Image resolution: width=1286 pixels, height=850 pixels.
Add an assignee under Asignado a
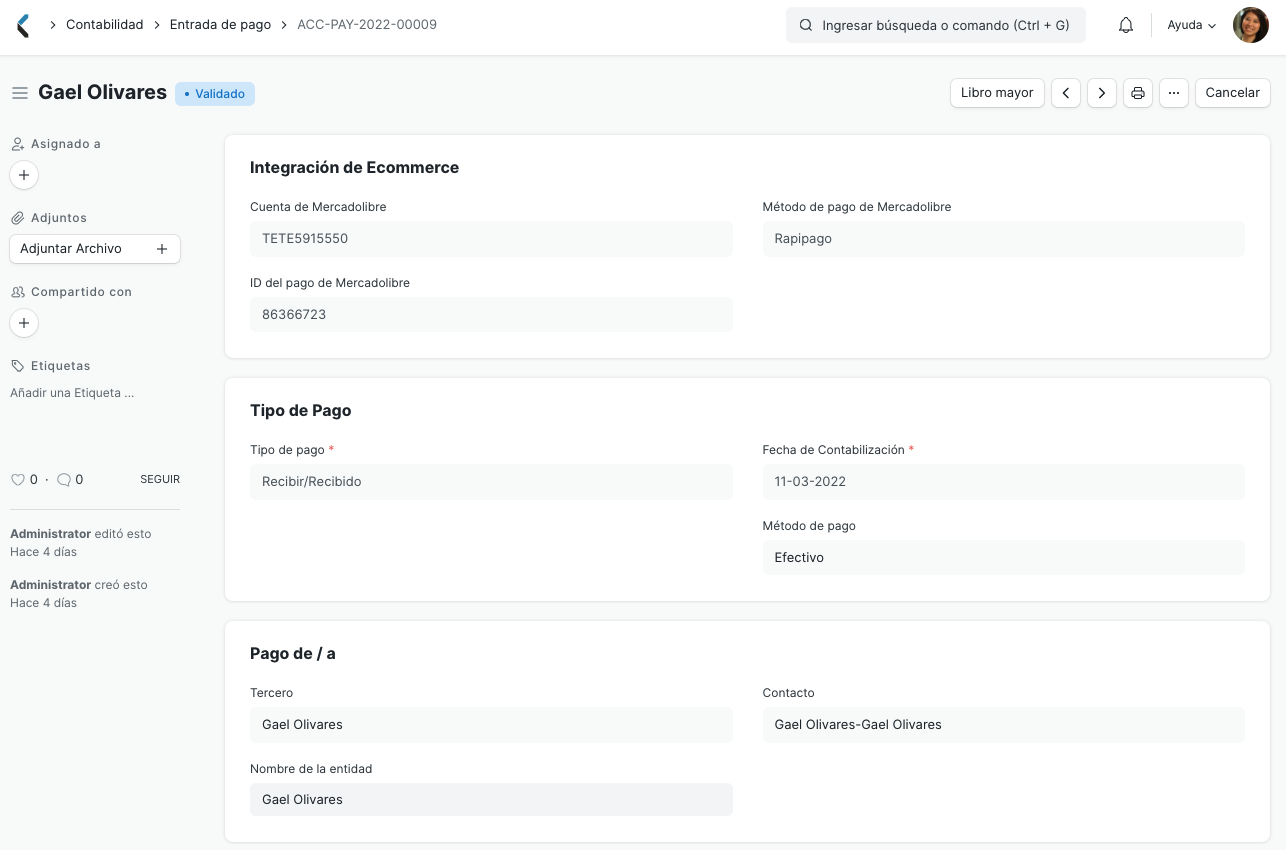coord(24,175)
